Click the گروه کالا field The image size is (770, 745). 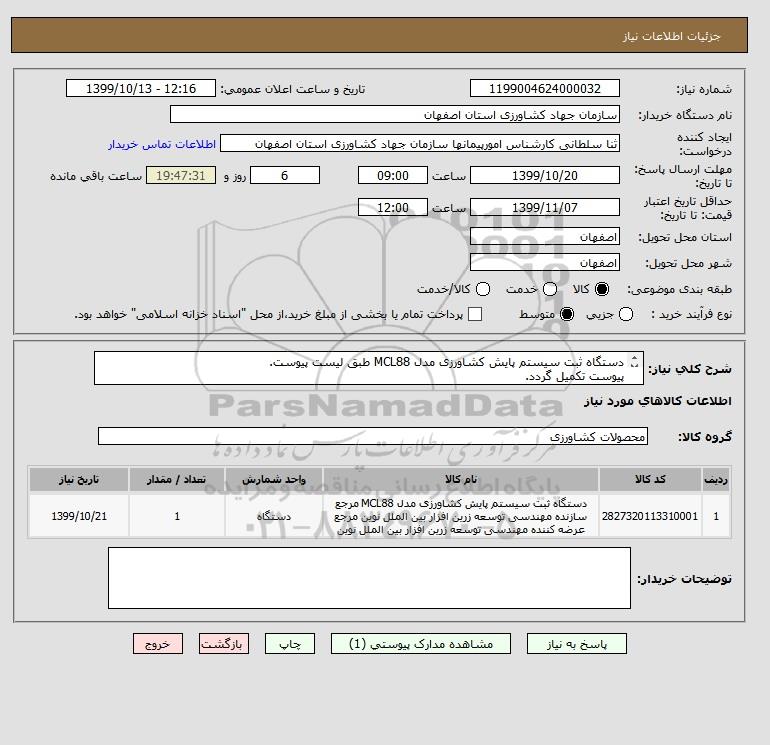pos(373,436)
